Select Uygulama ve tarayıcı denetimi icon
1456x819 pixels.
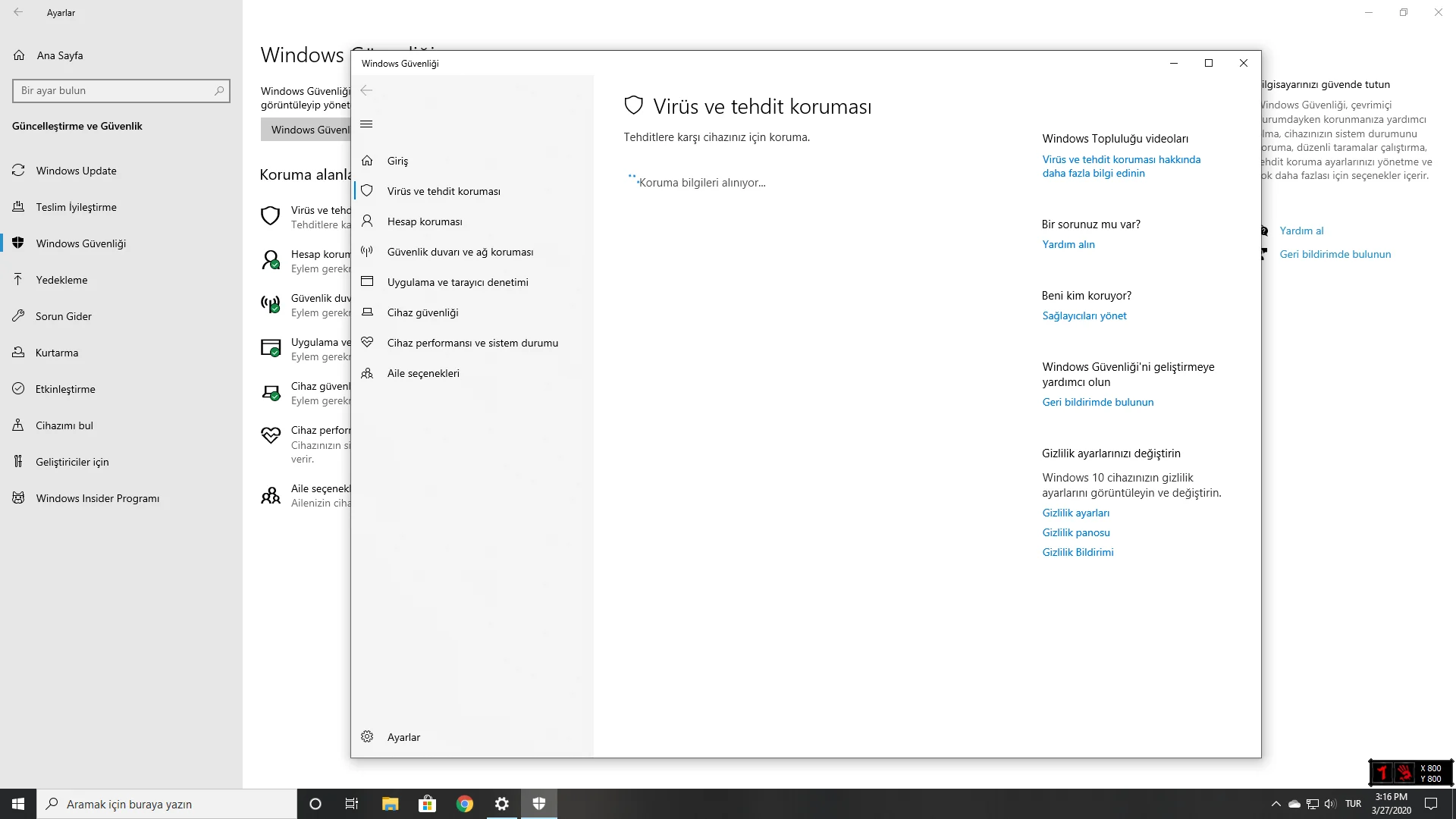[x=367, y=281]
